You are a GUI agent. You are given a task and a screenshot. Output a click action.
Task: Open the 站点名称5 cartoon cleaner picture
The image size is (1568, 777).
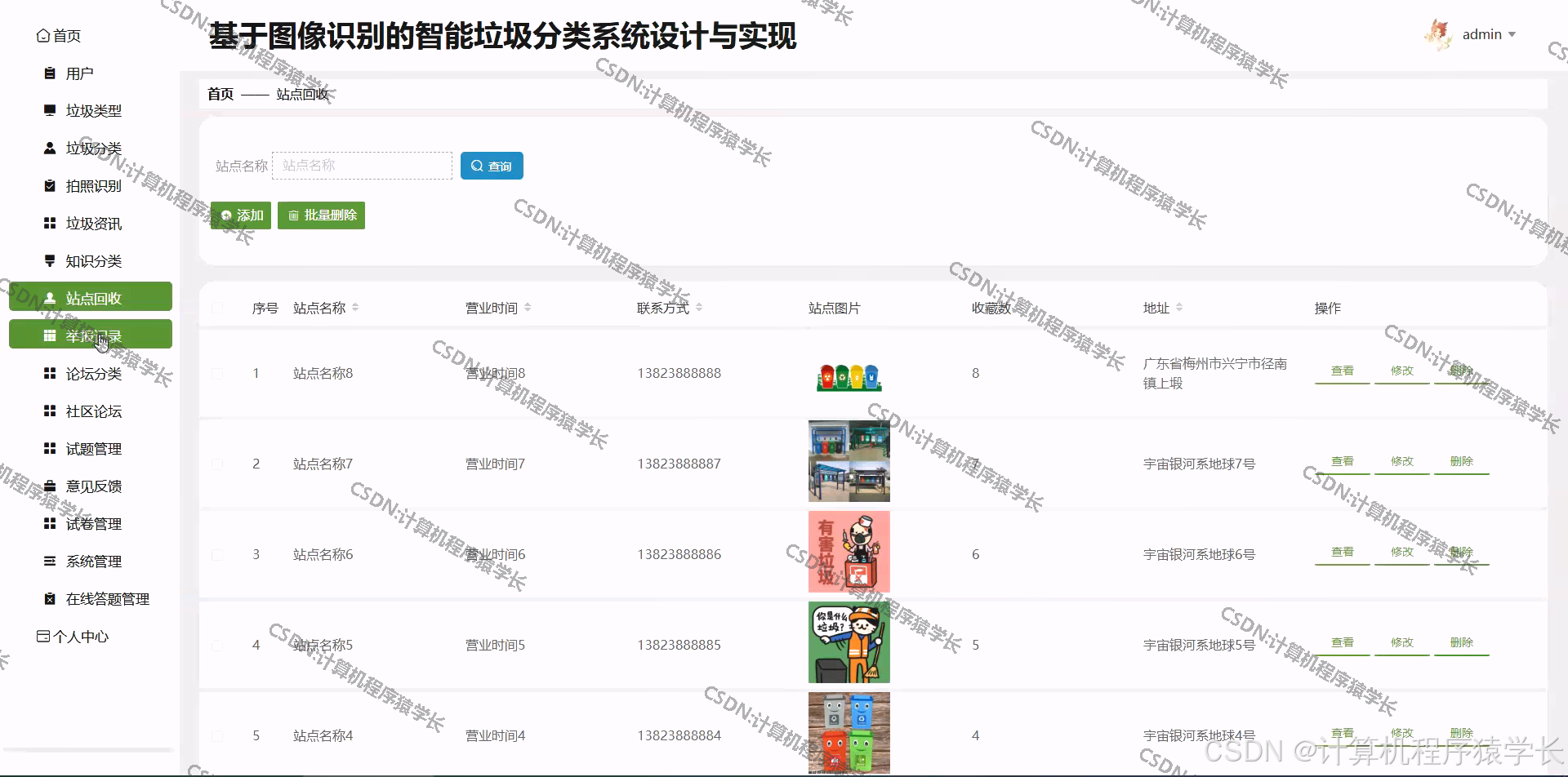pos(849,642)
